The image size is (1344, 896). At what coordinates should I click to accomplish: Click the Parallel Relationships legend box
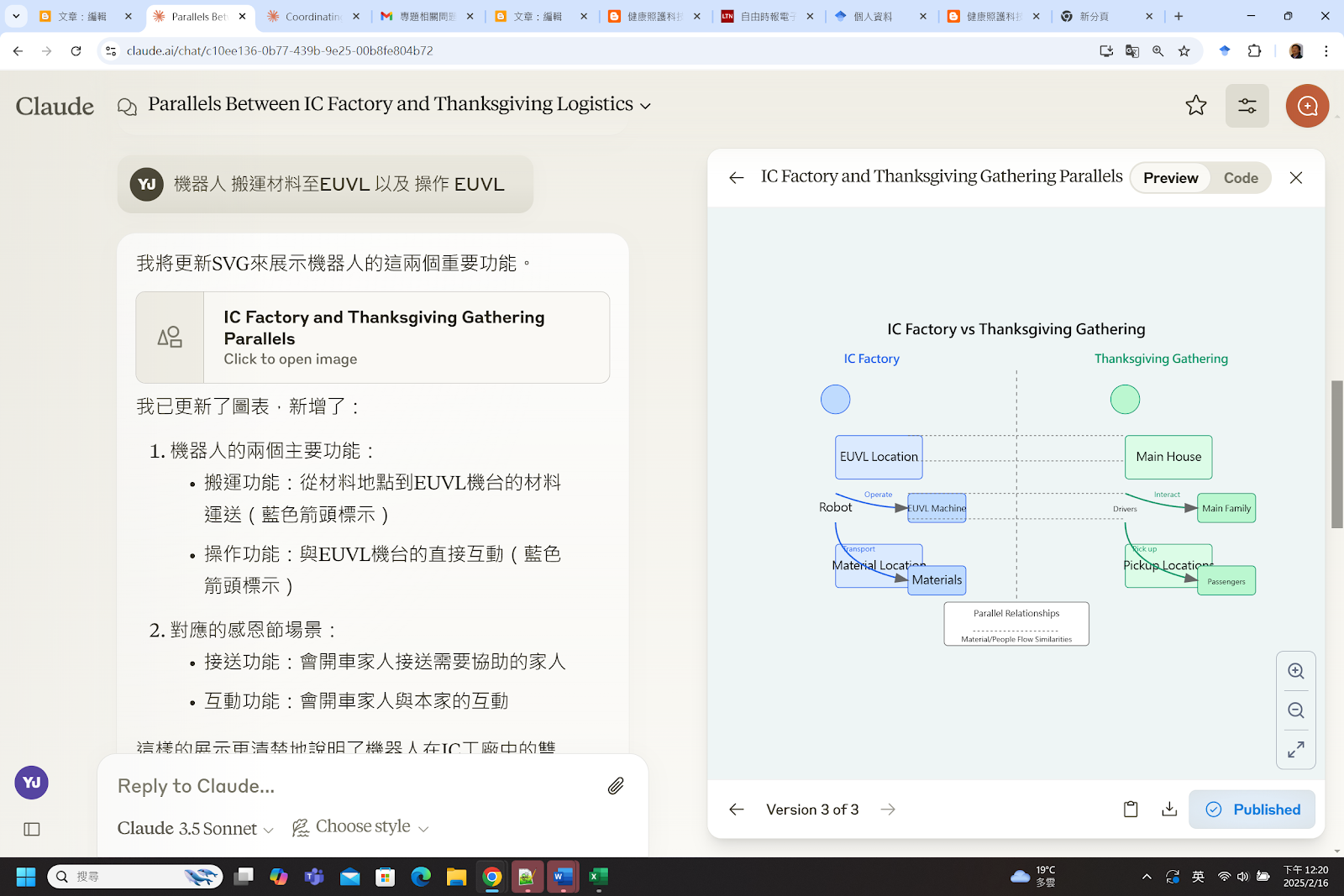tap(1016, 624)
